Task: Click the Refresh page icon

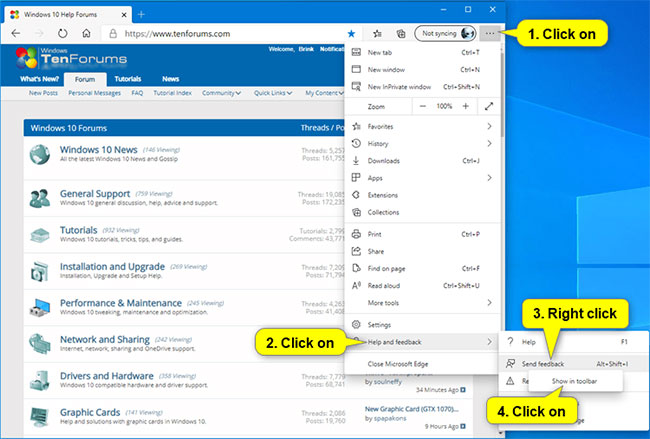Action: tap(63, 33)
